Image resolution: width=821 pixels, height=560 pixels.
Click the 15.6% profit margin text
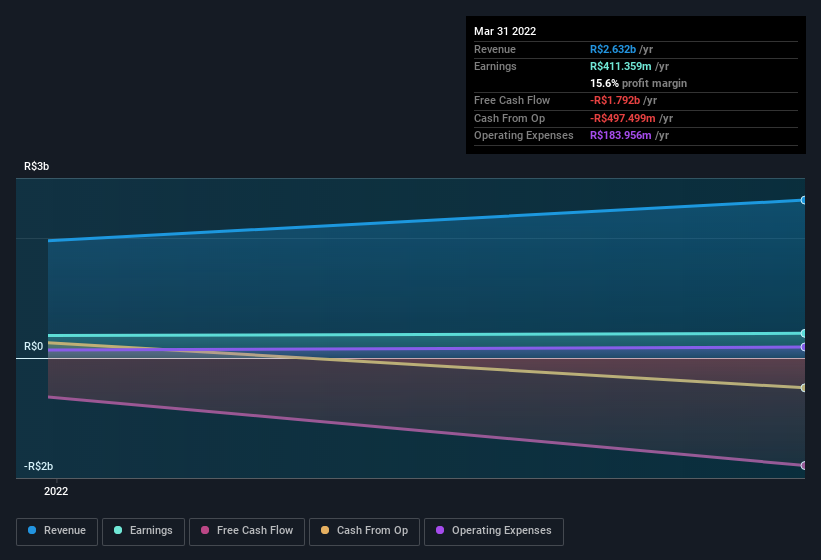point(638,83)
